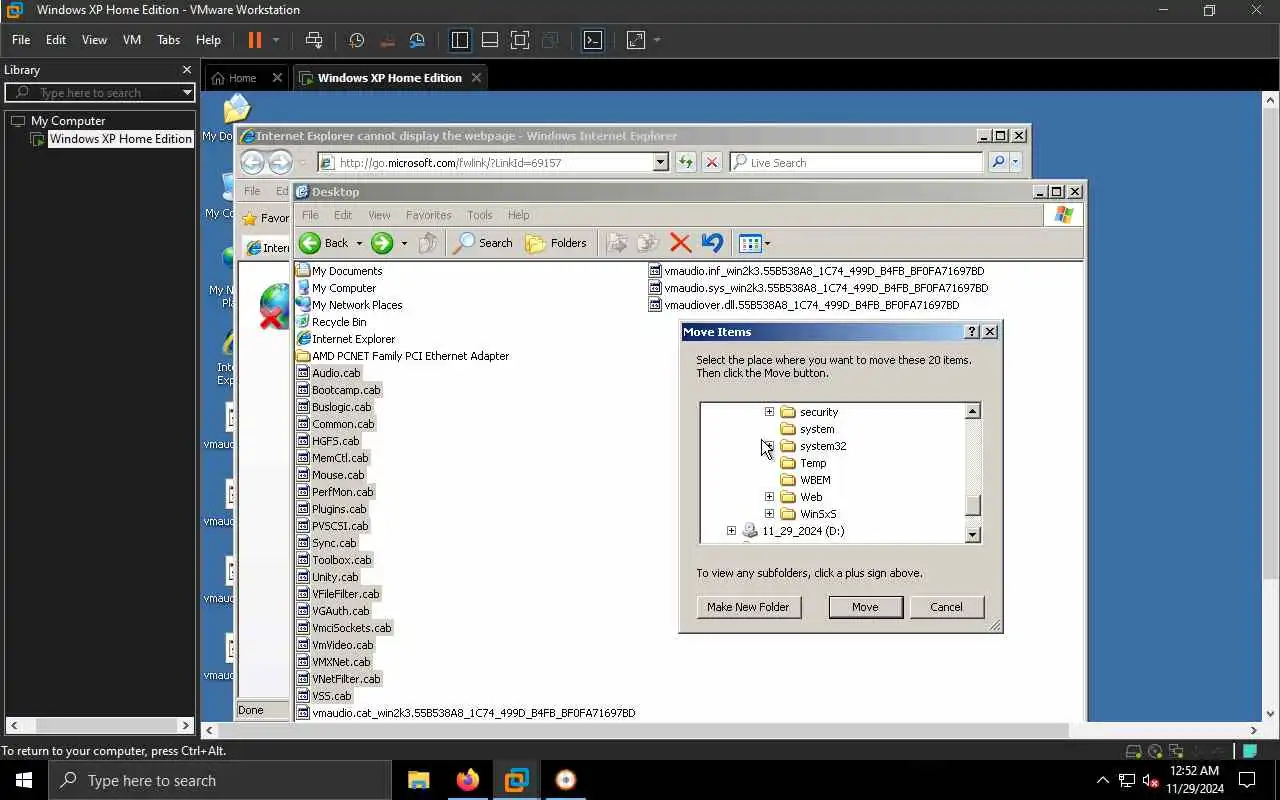The height and width of the screenshot is (800, 1280).
Task: Close the Library panel
Action: pyautogui.click(x=186, y=70)
